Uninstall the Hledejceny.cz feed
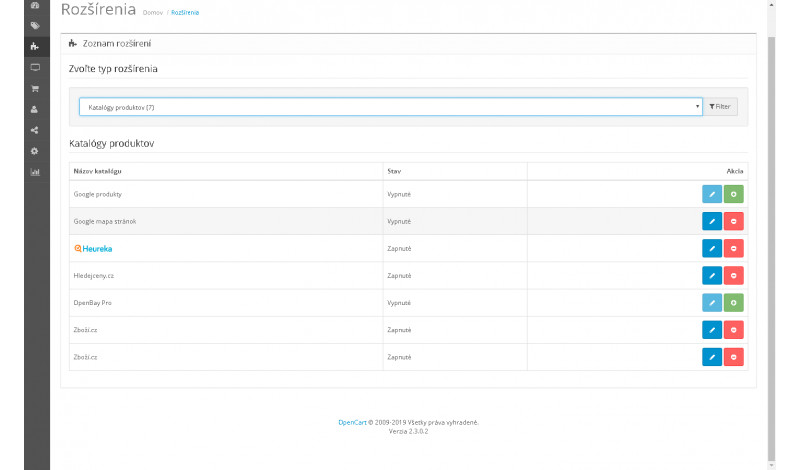Screen dimensions: 800x470 734,276
